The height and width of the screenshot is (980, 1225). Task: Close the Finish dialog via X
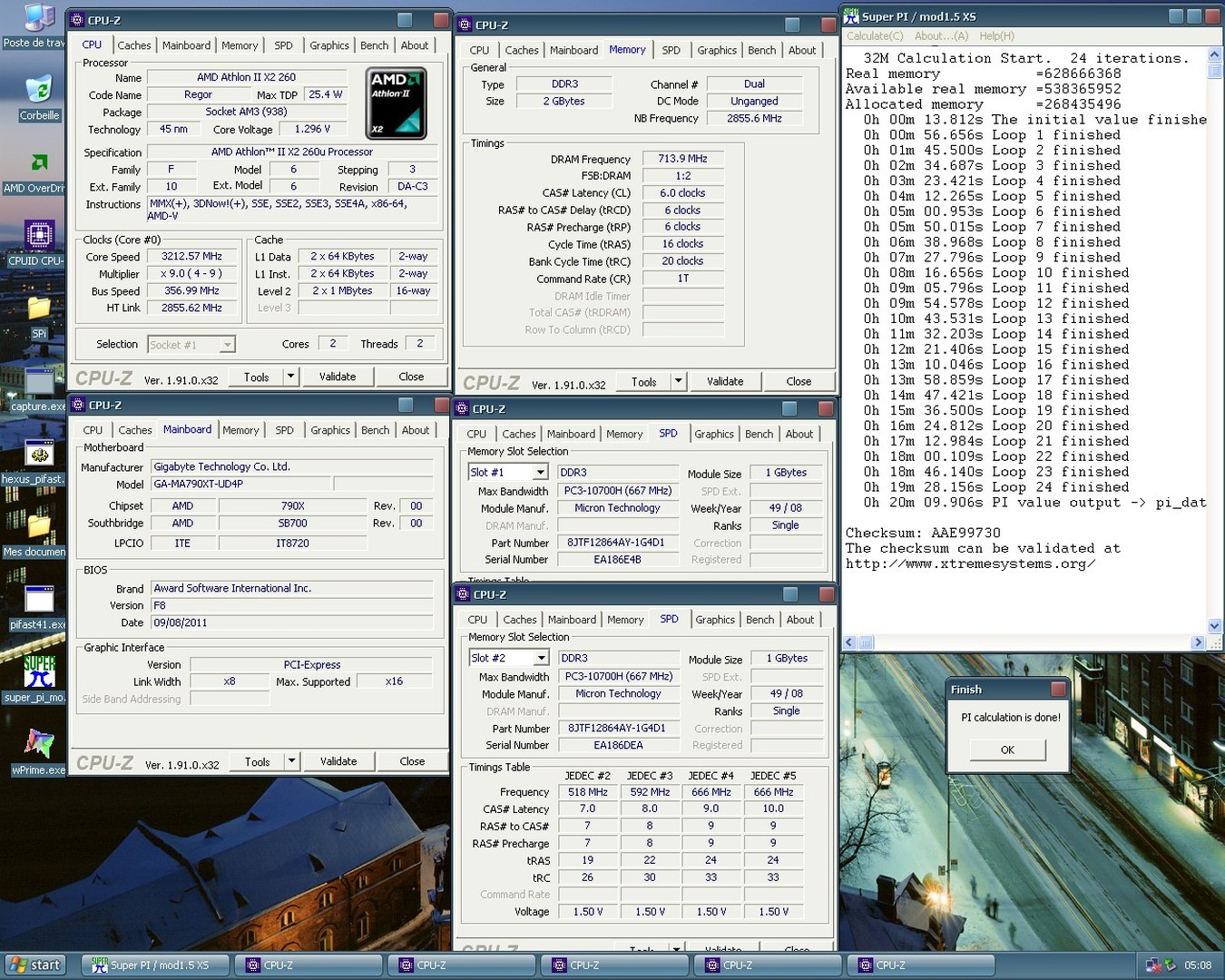[x=1057, y=689]
